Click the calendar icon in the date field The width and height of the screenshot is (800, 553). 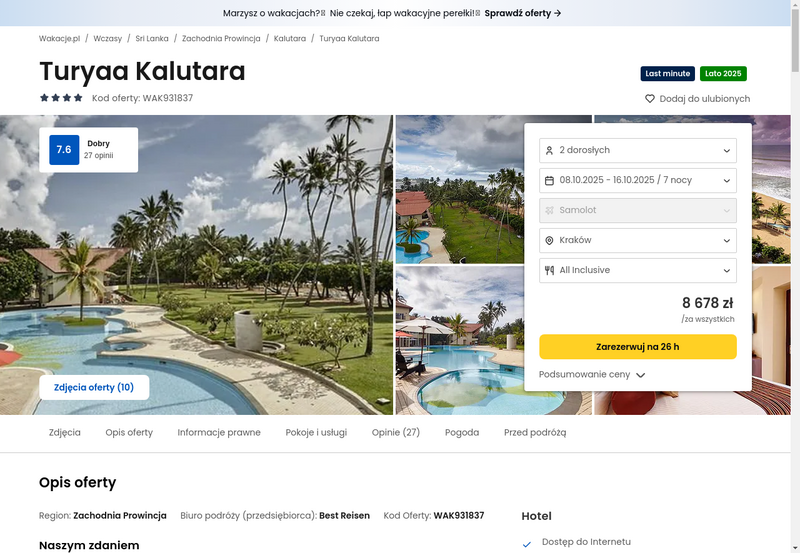pyautogui.click(x=549, y=181)
